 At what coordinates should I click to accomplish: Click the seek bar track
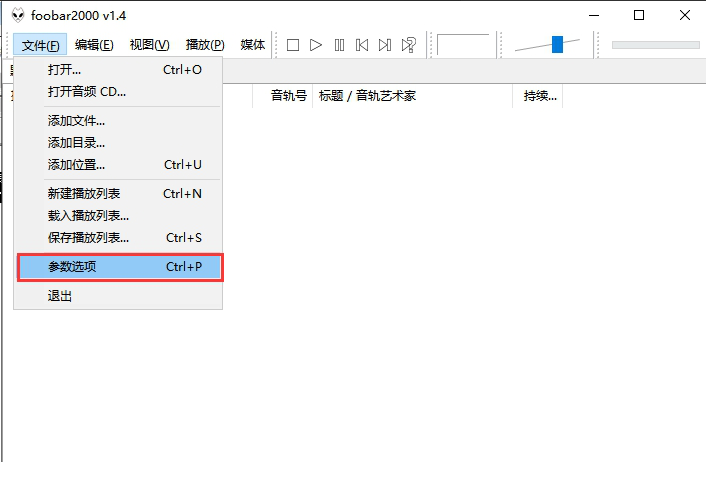pos(656,45)
